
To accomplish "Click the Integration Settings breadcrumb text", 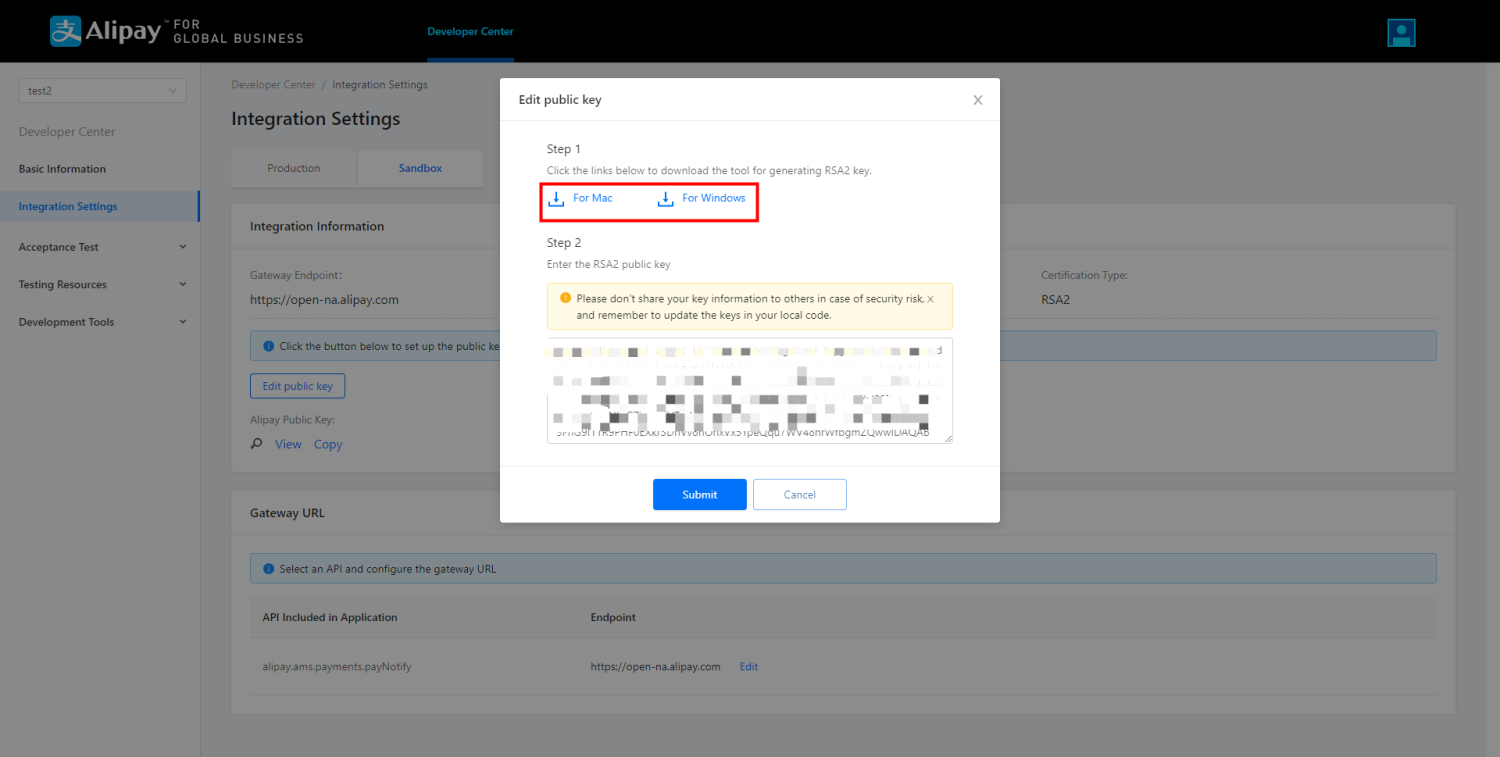I will [x=380, y=85].
